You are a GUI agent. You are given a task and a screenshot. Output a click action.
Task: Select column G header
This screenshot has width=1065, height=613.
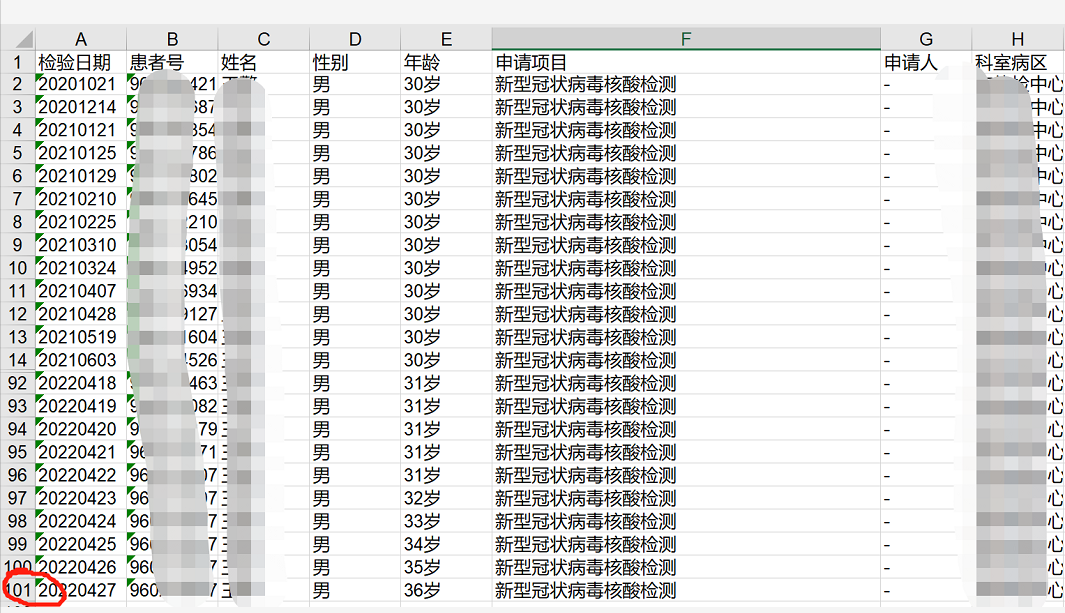coord(925,39)
